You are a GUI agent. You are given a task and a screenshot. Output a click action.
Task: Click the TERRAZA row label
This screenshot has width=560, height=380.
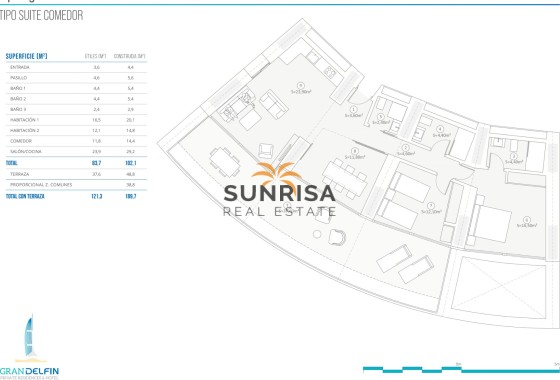(x=20, y=174)
